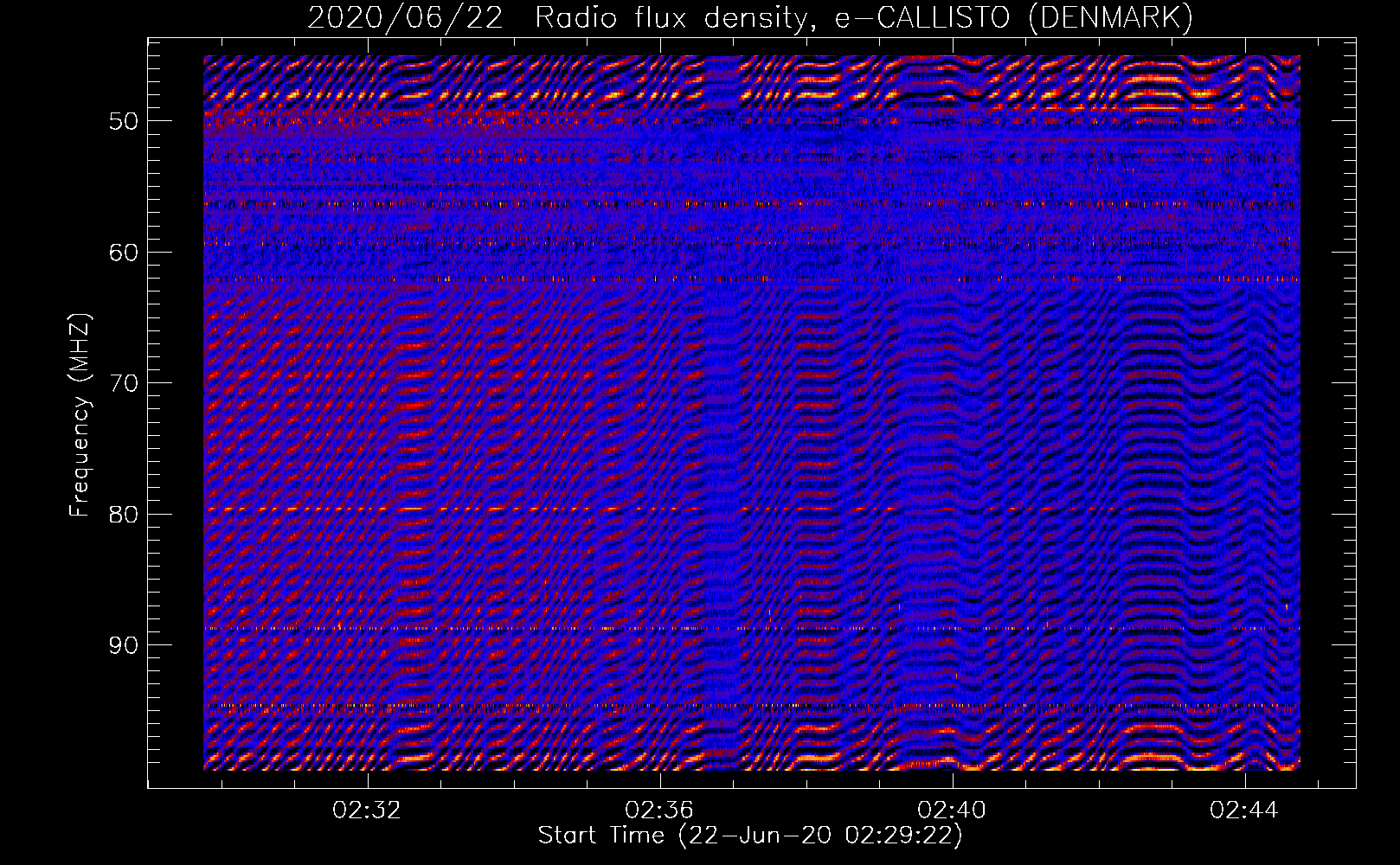Click the 70 frequency tick label
1400x865 pixels.
[124, 383]
